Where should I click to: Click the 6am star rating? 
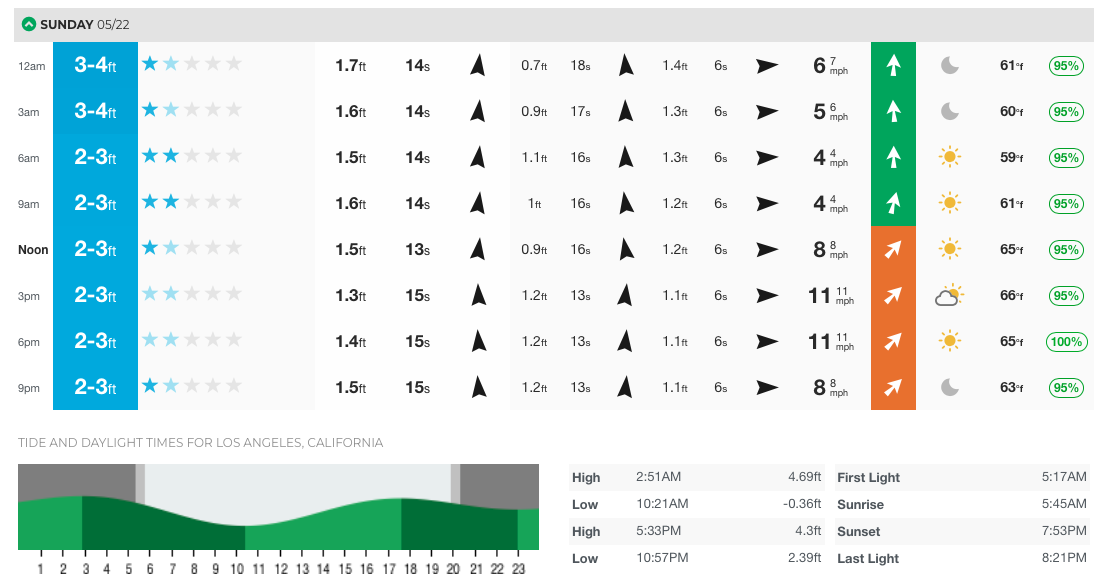(x=192, y=157)
